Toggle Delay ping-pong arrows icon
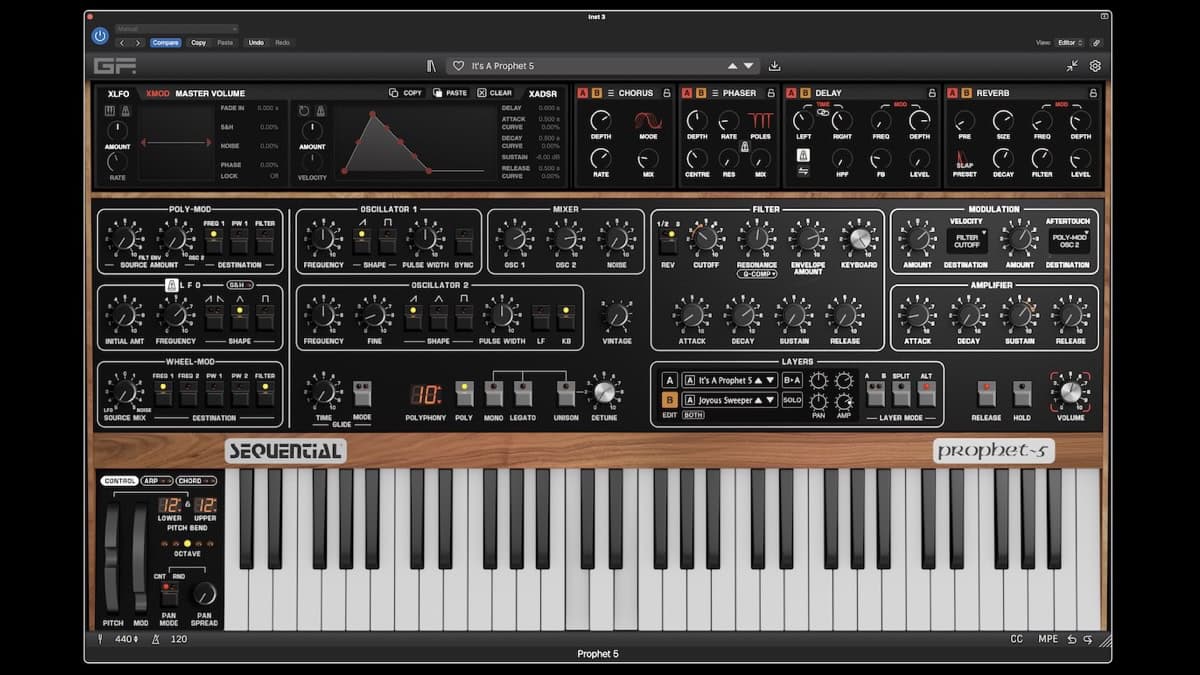The height and width of the screenshot is (675, 1200). pos(803,172)
